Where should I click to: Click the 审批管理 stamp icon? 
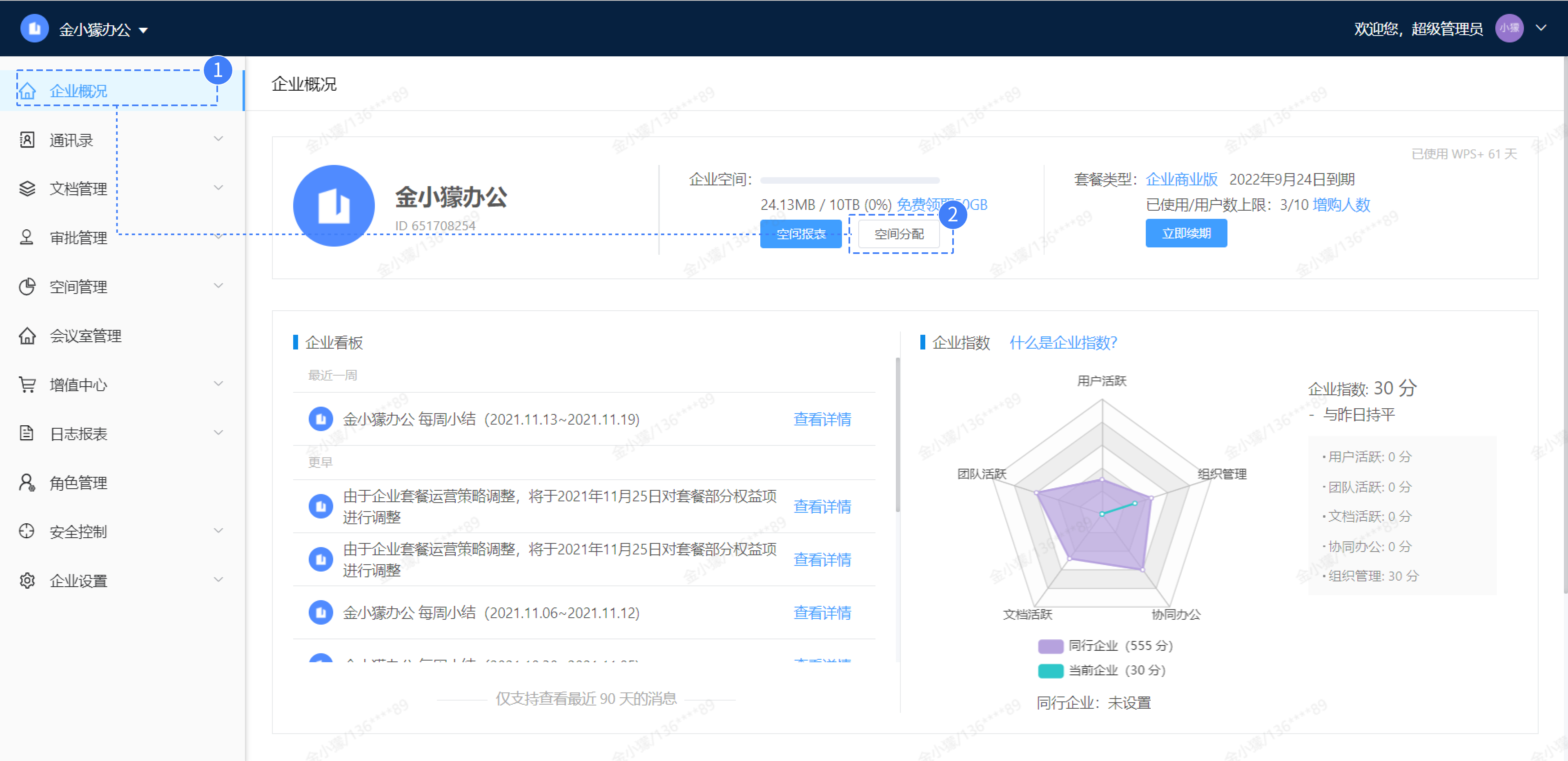[27, 238]
